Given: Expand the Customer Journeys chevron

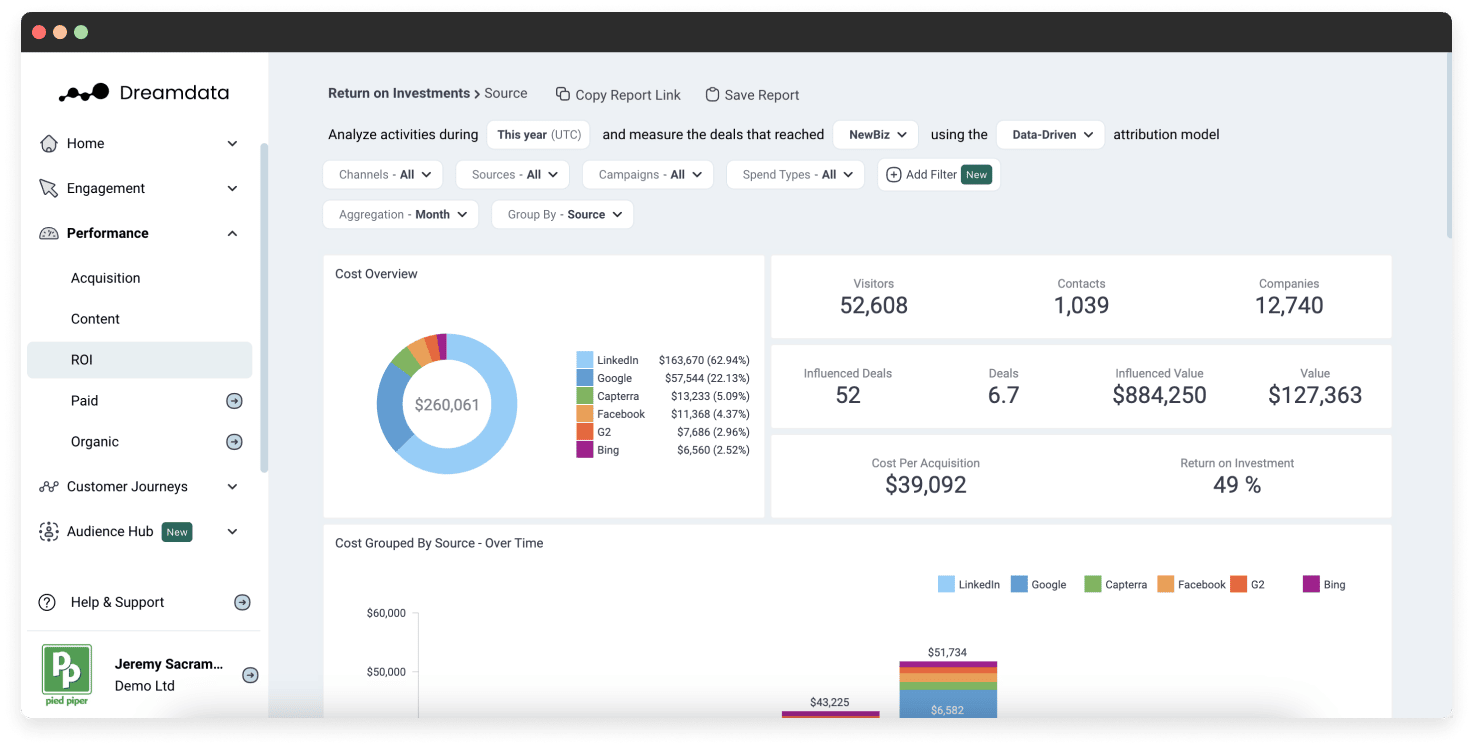Looking at the screenshot, I should [232, 487].
